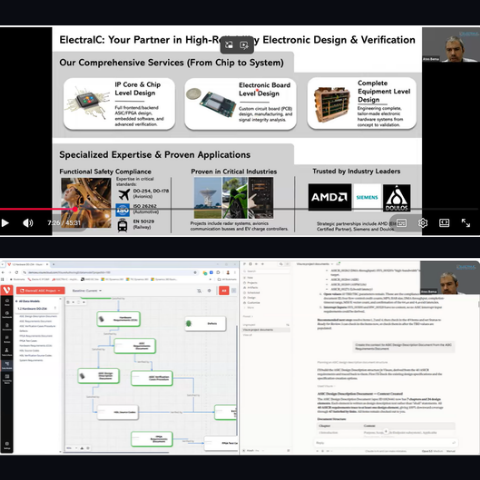Screen dimensions: 480x480
Task: Open the red ElectraIC ASIC Project dropdown
Action: [x=40, y=291]
